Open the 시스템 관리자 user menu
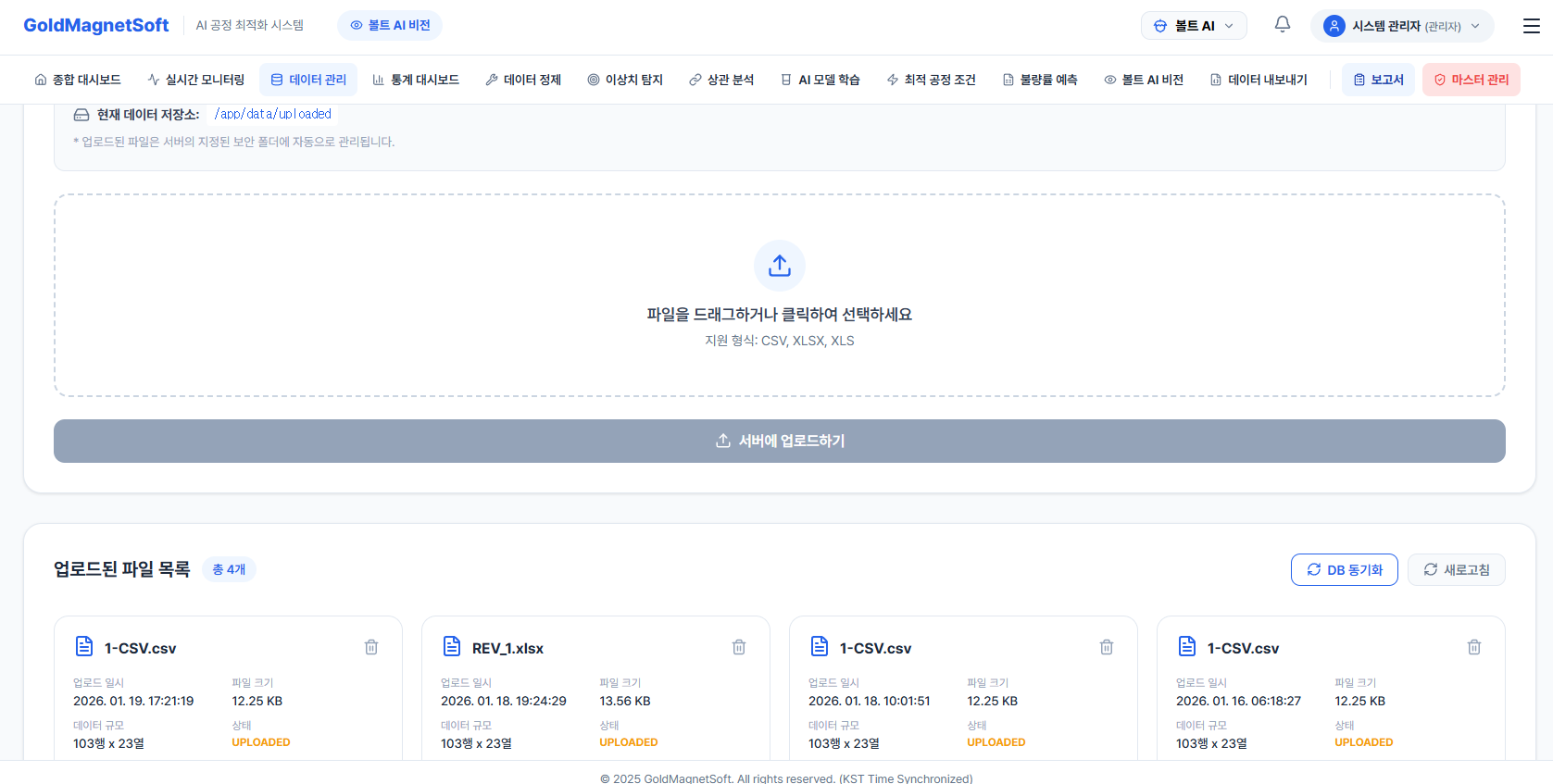 pyautogui.click(x=1401, y=26)
